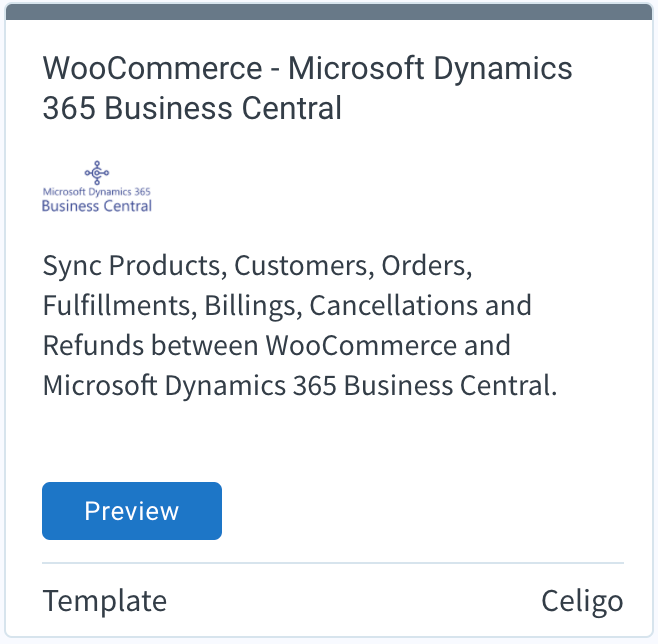Click the word Dynamics in the card title
Viewport: 658px width, 644px height.
tap(503, 69)
